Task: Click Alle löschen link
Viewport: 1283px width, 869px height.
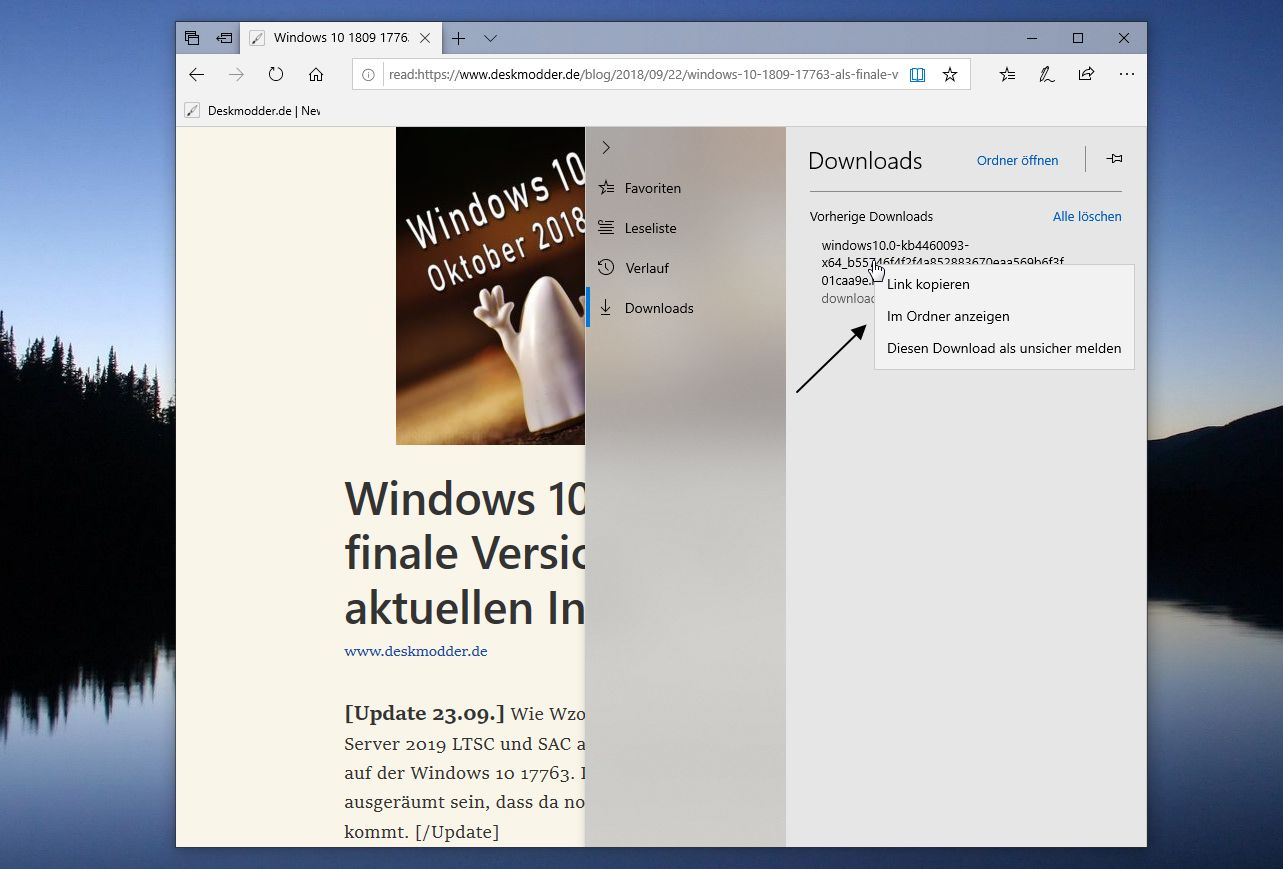Action: pos(1087,216)
